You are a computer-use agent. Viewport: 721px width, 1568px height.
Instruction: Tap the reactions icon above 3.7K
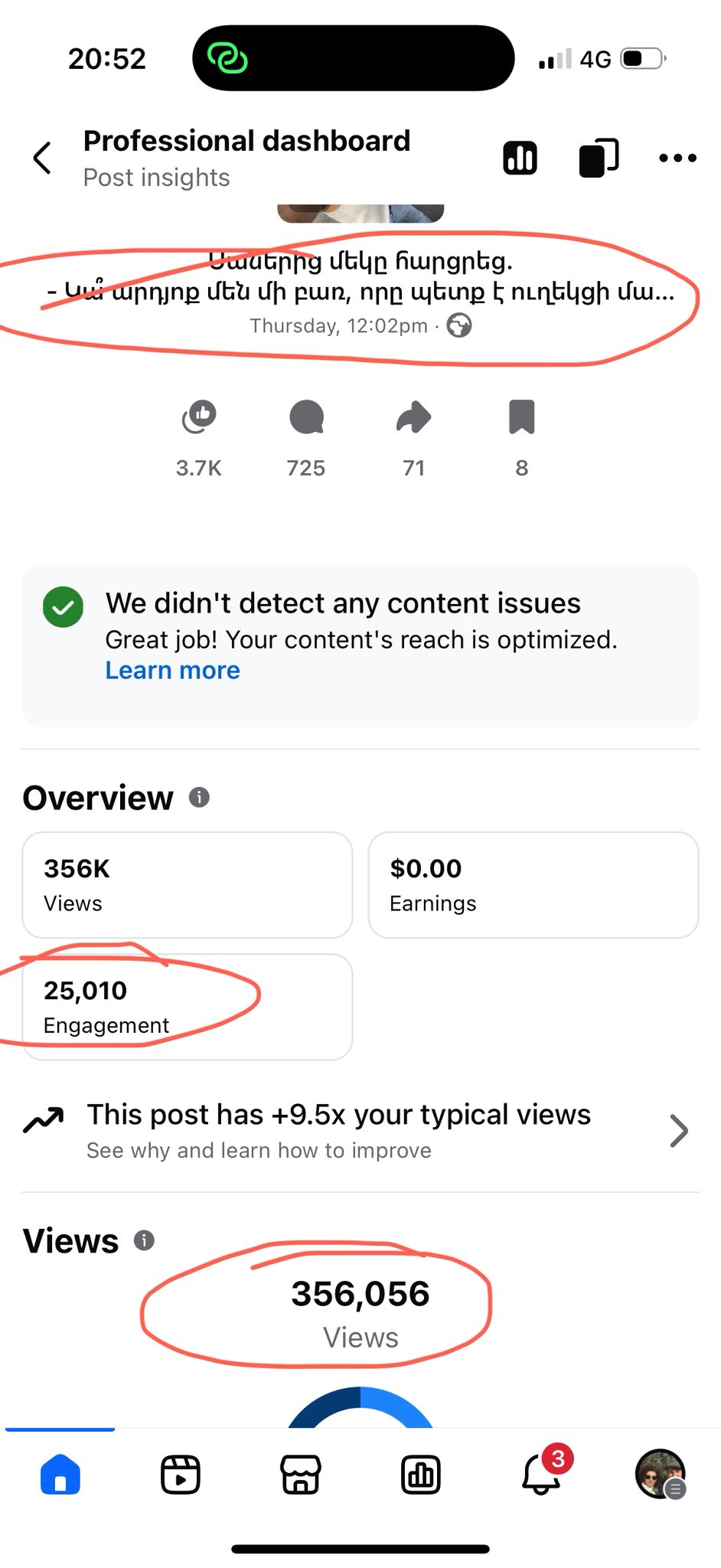coord(199,418)
